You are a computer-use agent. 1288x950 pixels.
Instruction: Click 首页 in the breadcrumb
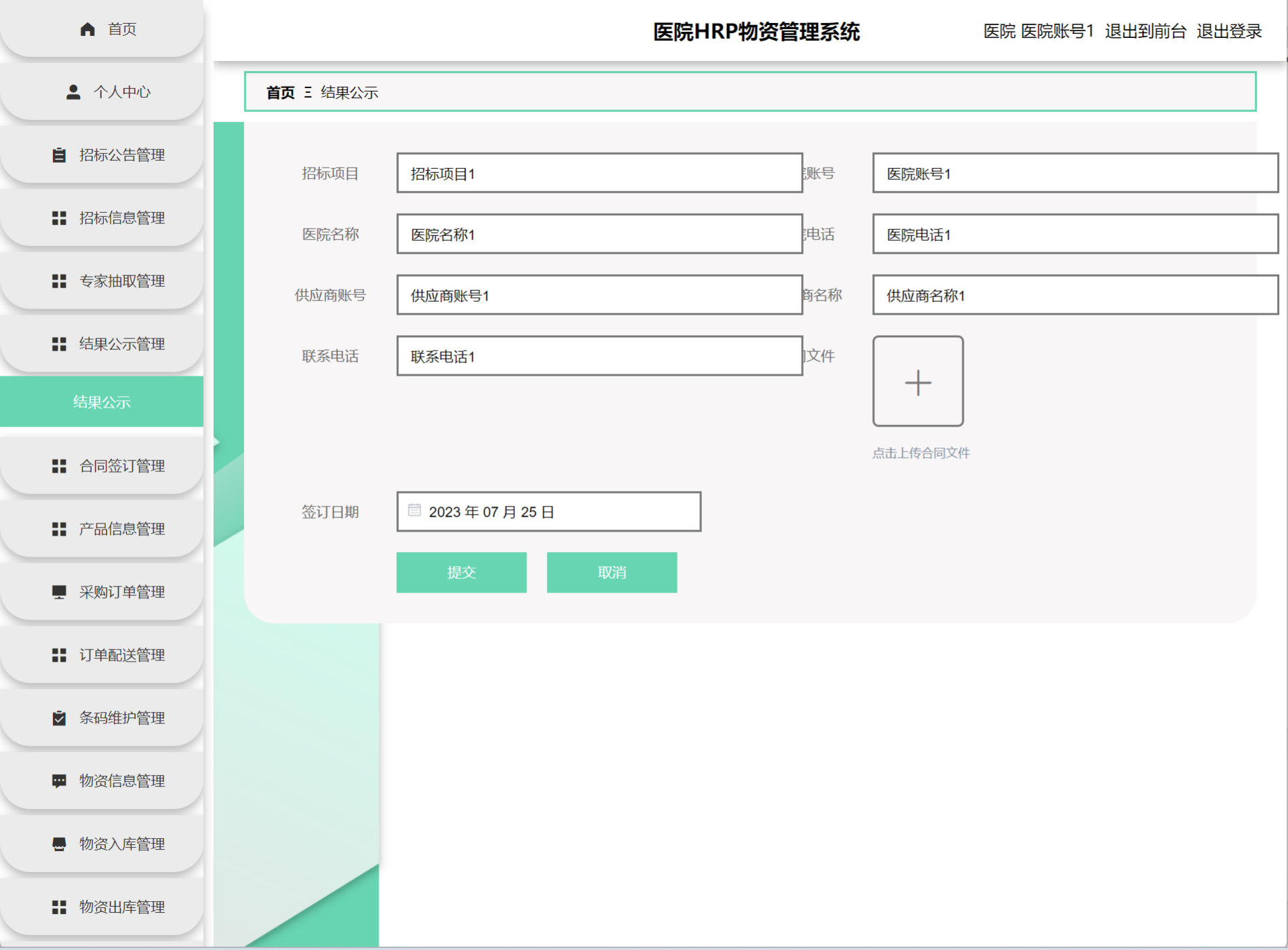tap(280, 93)
